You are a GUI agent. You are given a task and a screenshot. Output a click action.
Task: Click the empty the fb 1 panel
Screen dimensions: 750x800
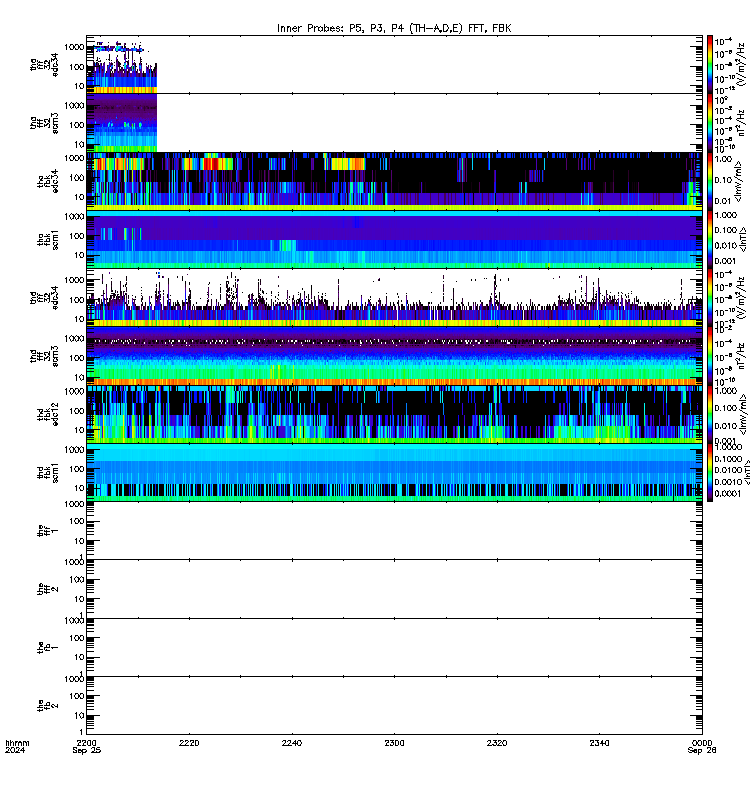point(394,647)
